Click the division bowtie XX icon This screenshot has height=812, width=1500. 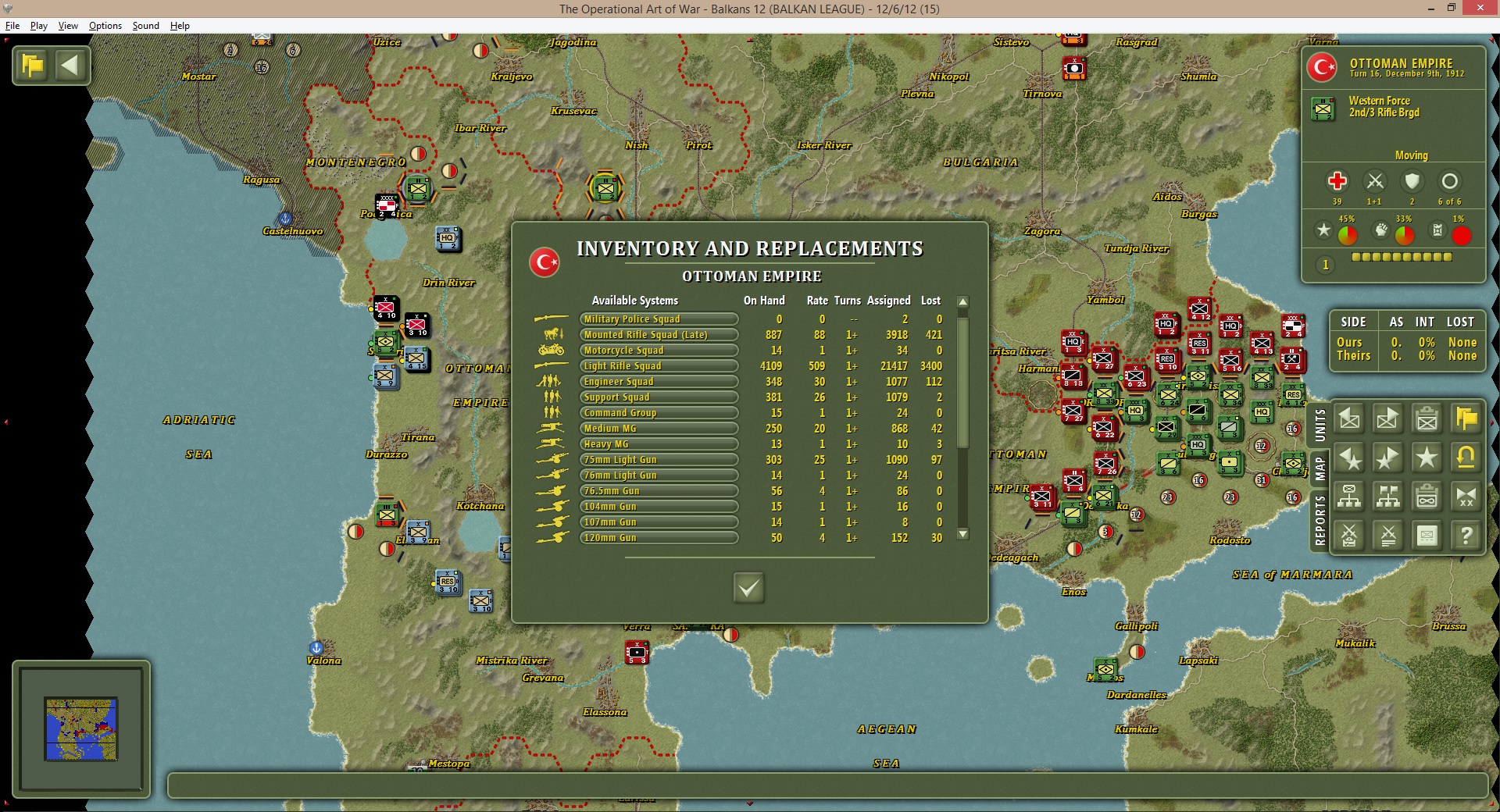[1466, 497]
